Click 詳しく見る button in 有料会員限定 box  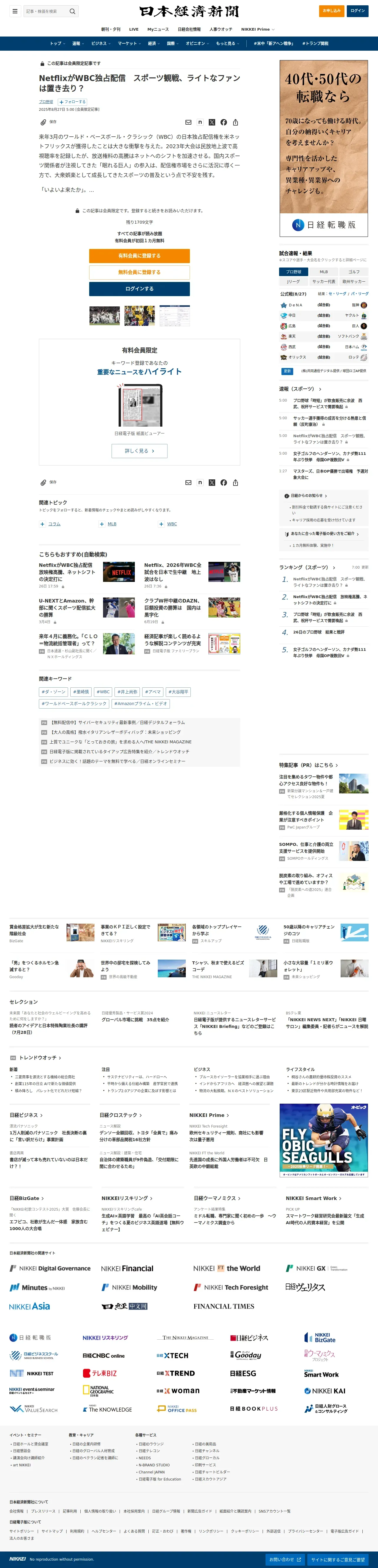(139, 451)
